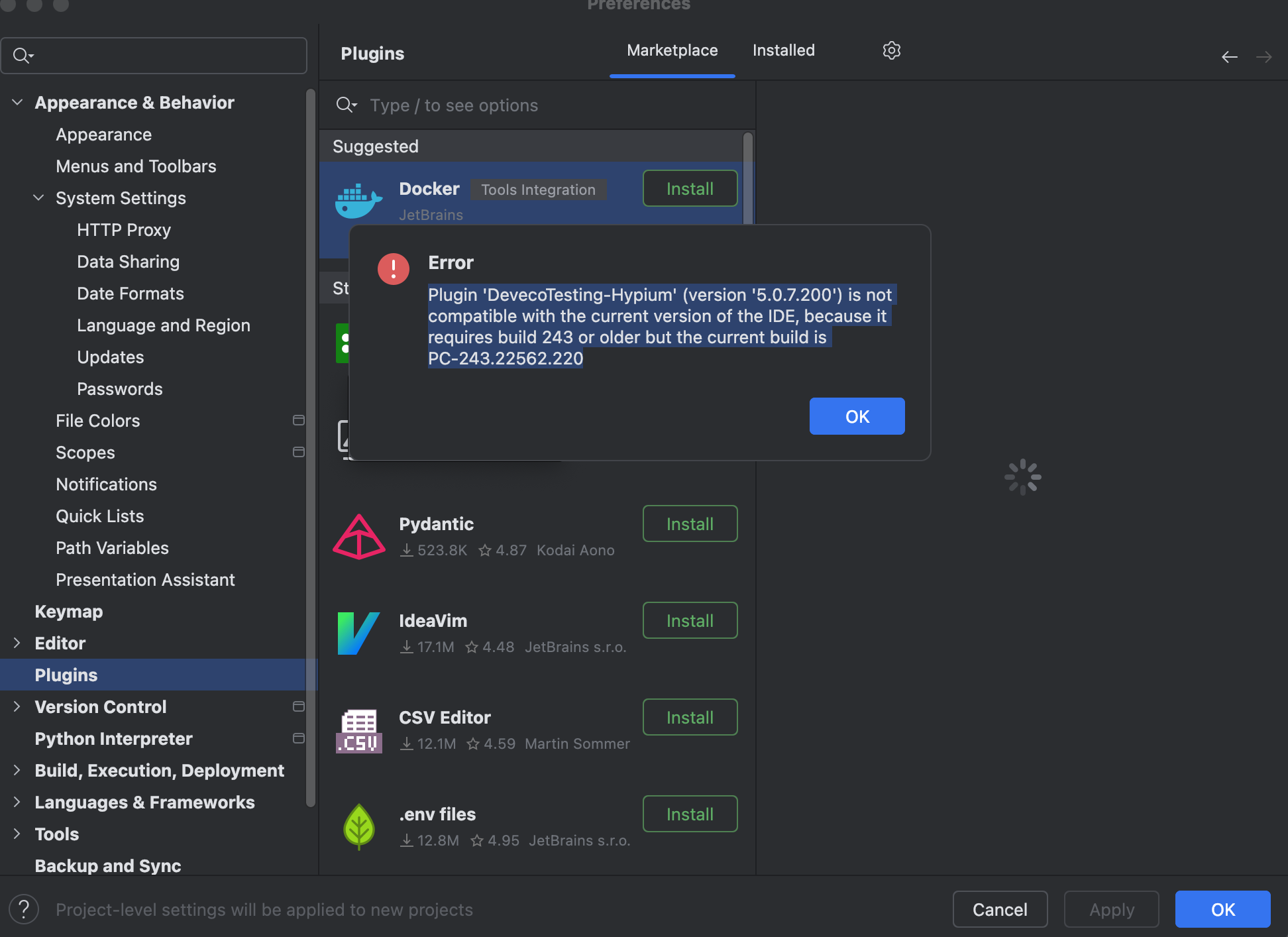Viewport: 1288px width, 937px height.
Task: Click the IdeaVim plugin name
Action: coord(433,620)
